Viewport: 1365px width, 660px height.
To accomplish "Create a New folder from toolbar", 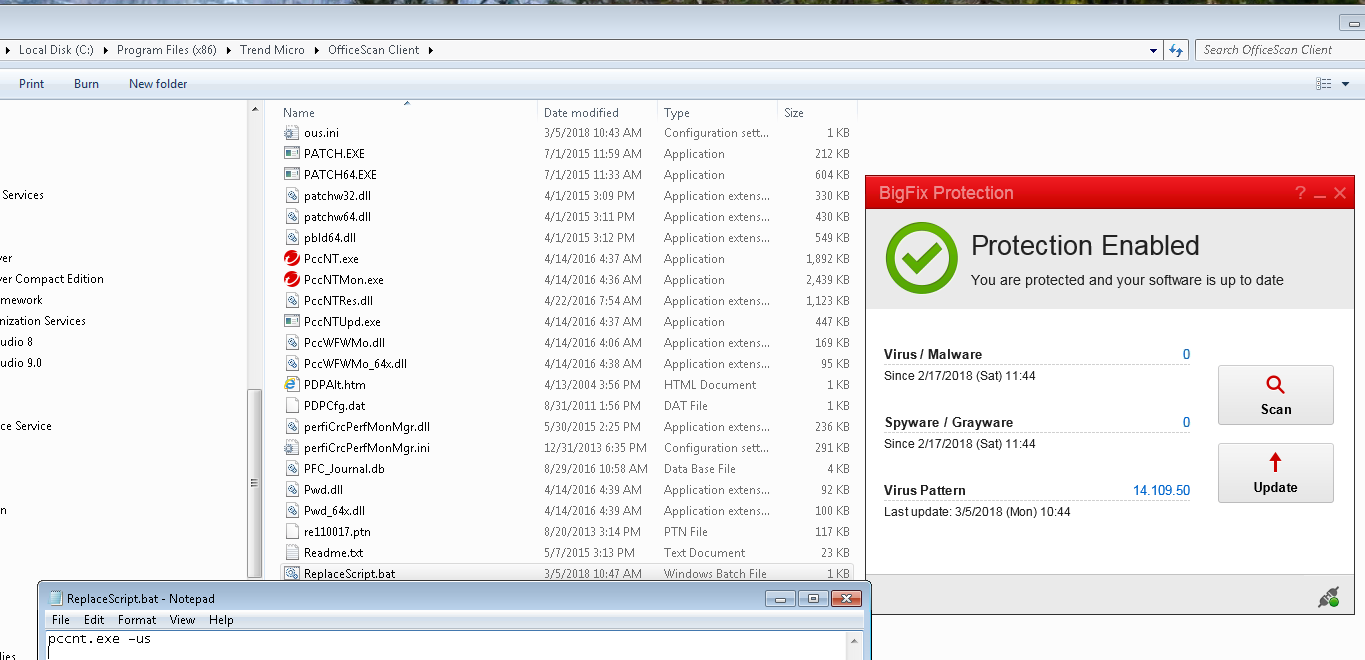I will (x=158, y=84).
